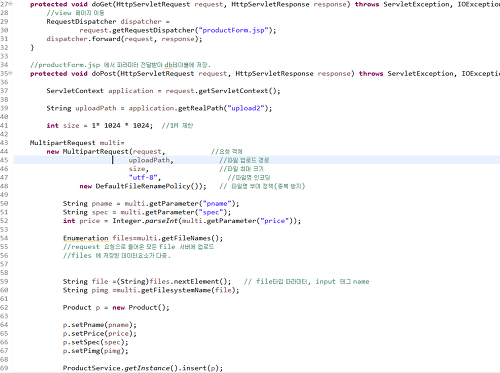Click "ServletContext" type on line 37

click(x=75, y=91)
